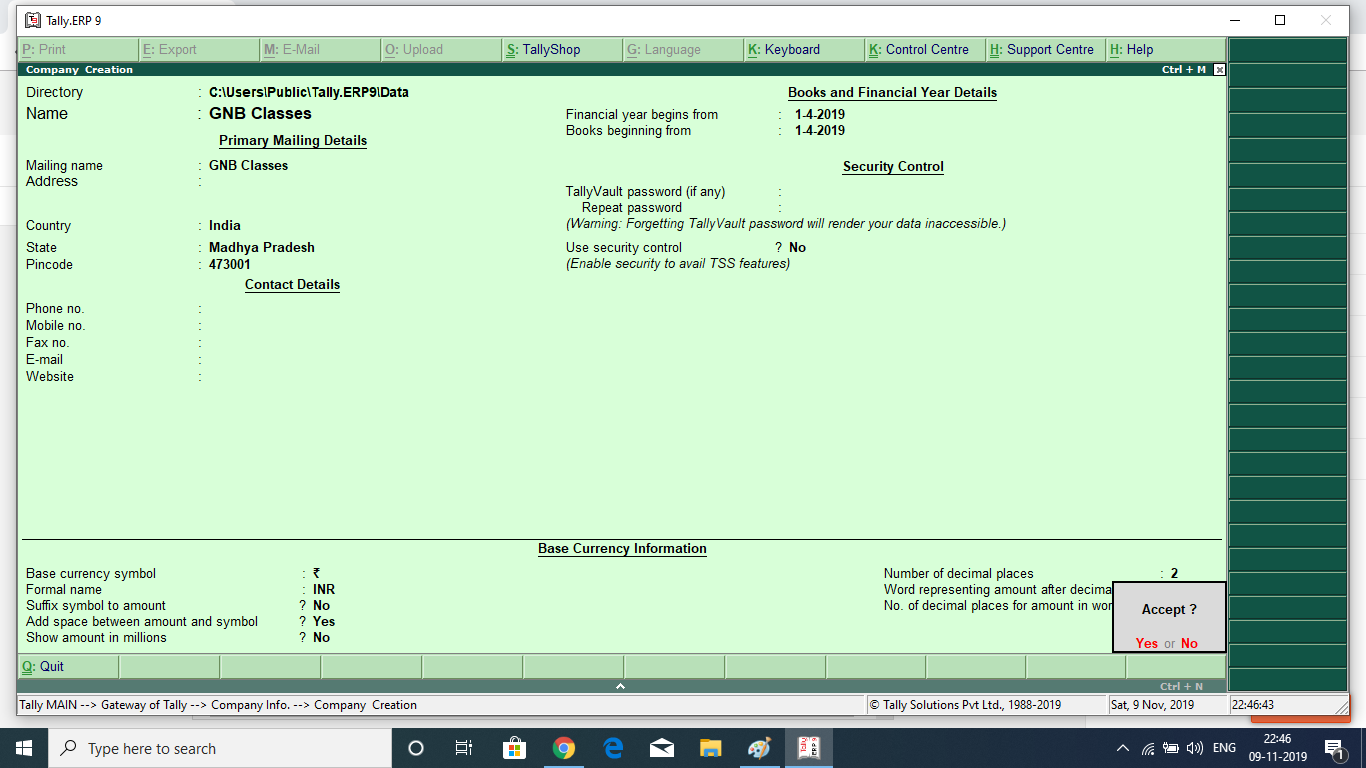Open E: Export menu
This screenshot has width=1366, height=768.
(199, 49)
